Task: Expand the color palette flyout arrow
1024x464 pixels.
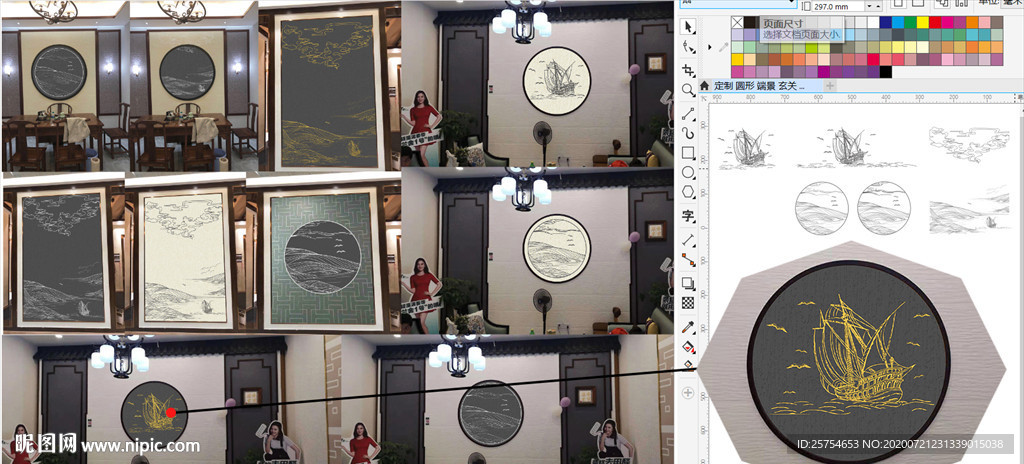Action: coord(711,46)
